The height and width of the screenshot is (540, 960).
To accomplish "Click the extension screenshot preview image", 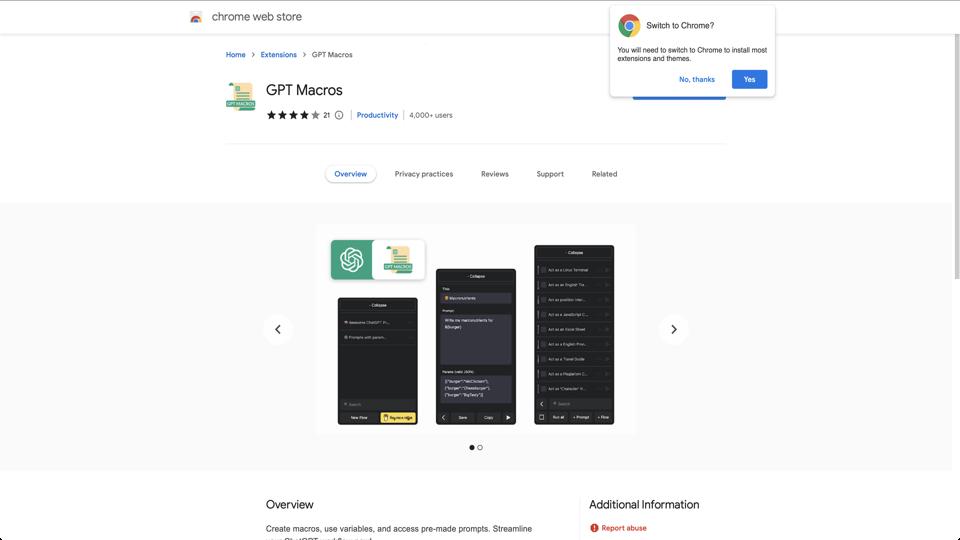I will pyautogui.click(x=476, y=329).
